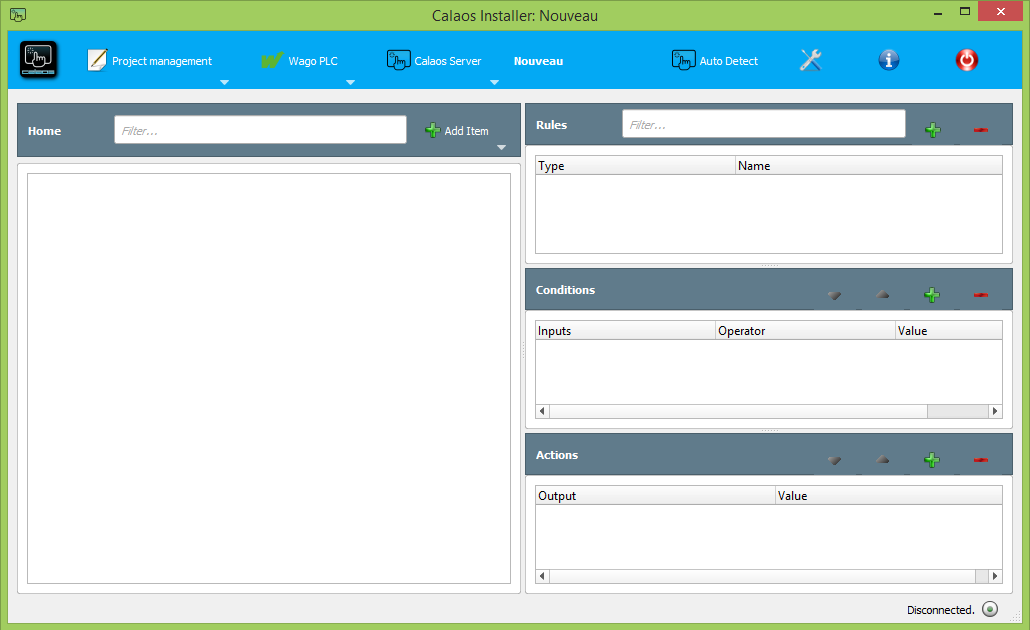
Task: Click Conditions scrollbar left arrow
Action: pyautogui.click(x=543, y=411)
